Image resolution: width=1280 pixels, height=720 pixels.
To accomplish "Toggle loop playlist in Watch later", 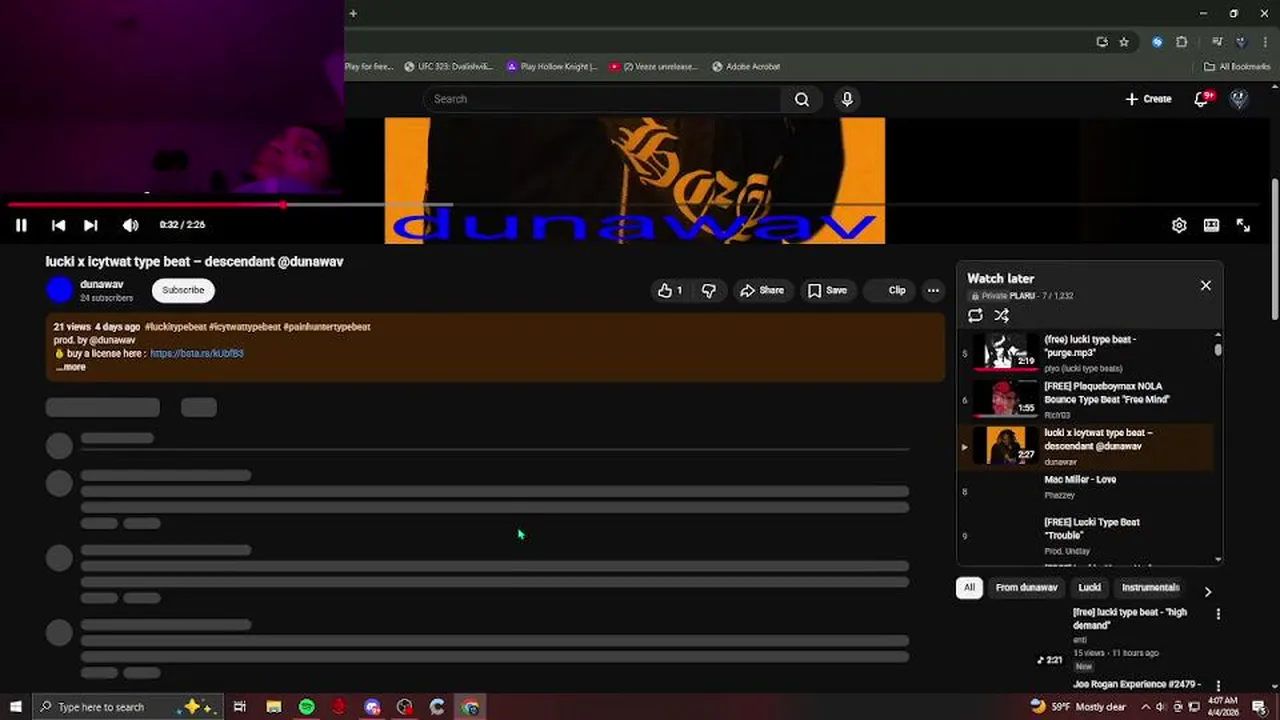I will (975, 315).
